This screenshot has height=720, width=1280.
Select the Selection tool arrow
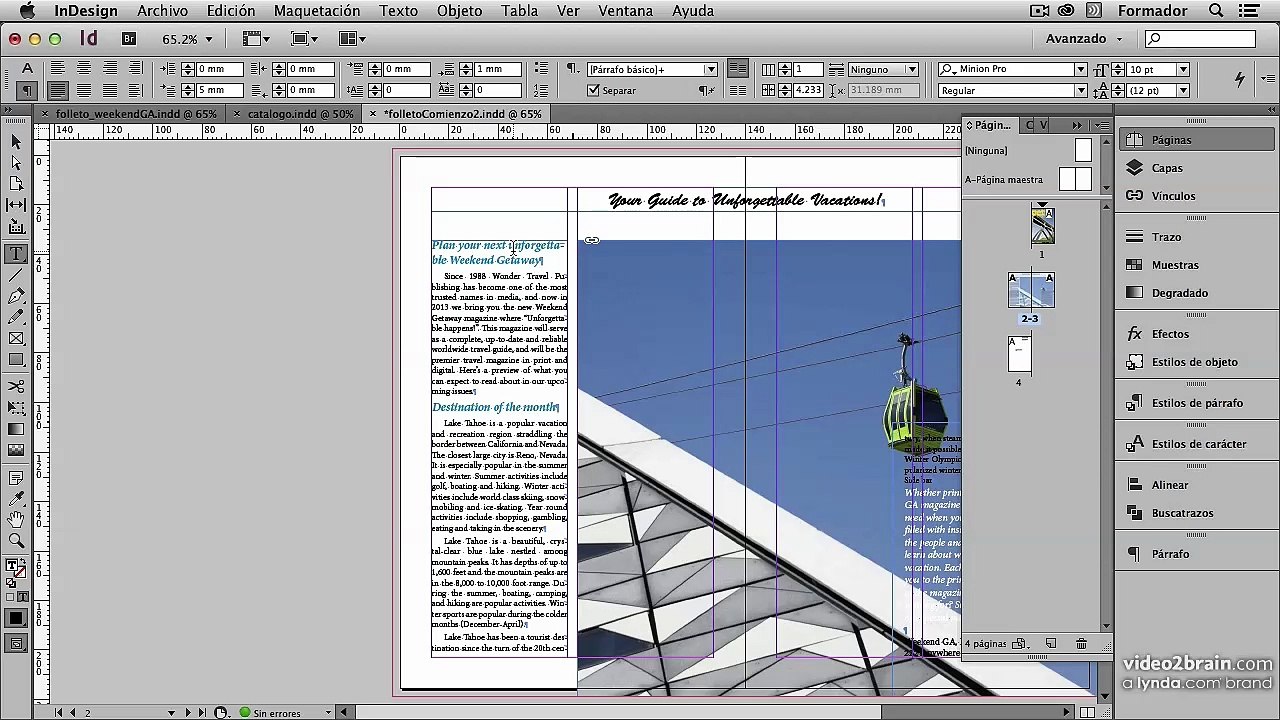coord(16,142)
